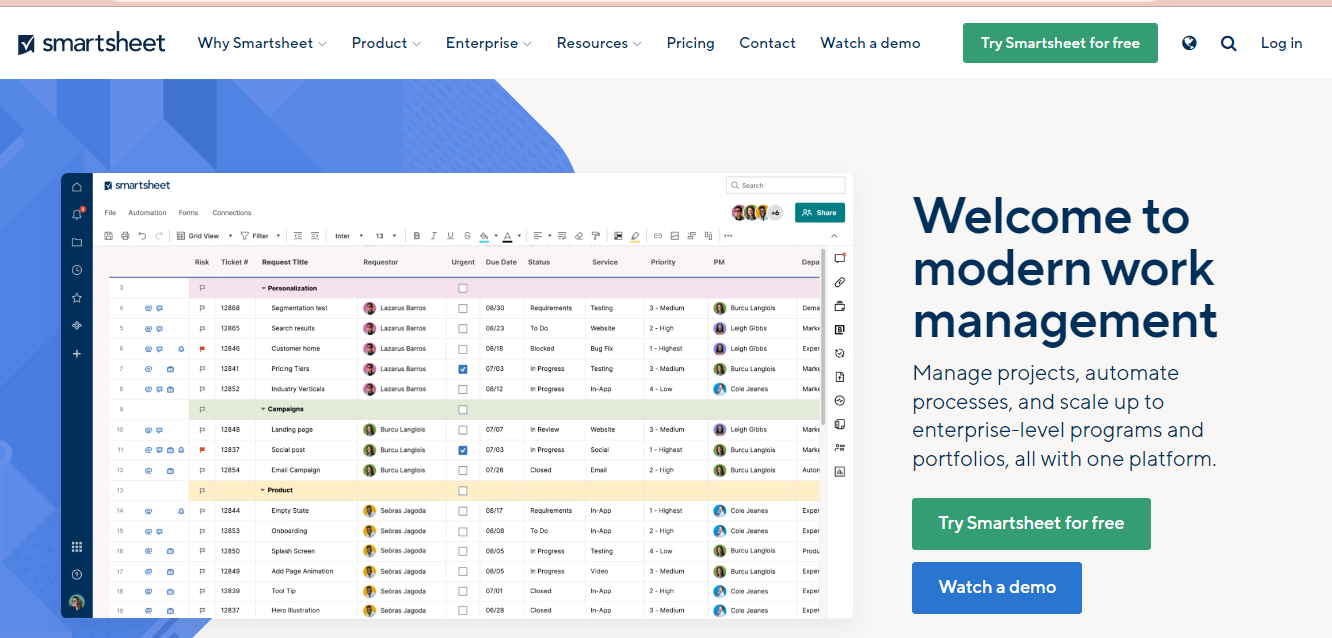Click Watch a demo link in navigation
Screen dimensions: 1332x638
[x=870, y=43]
